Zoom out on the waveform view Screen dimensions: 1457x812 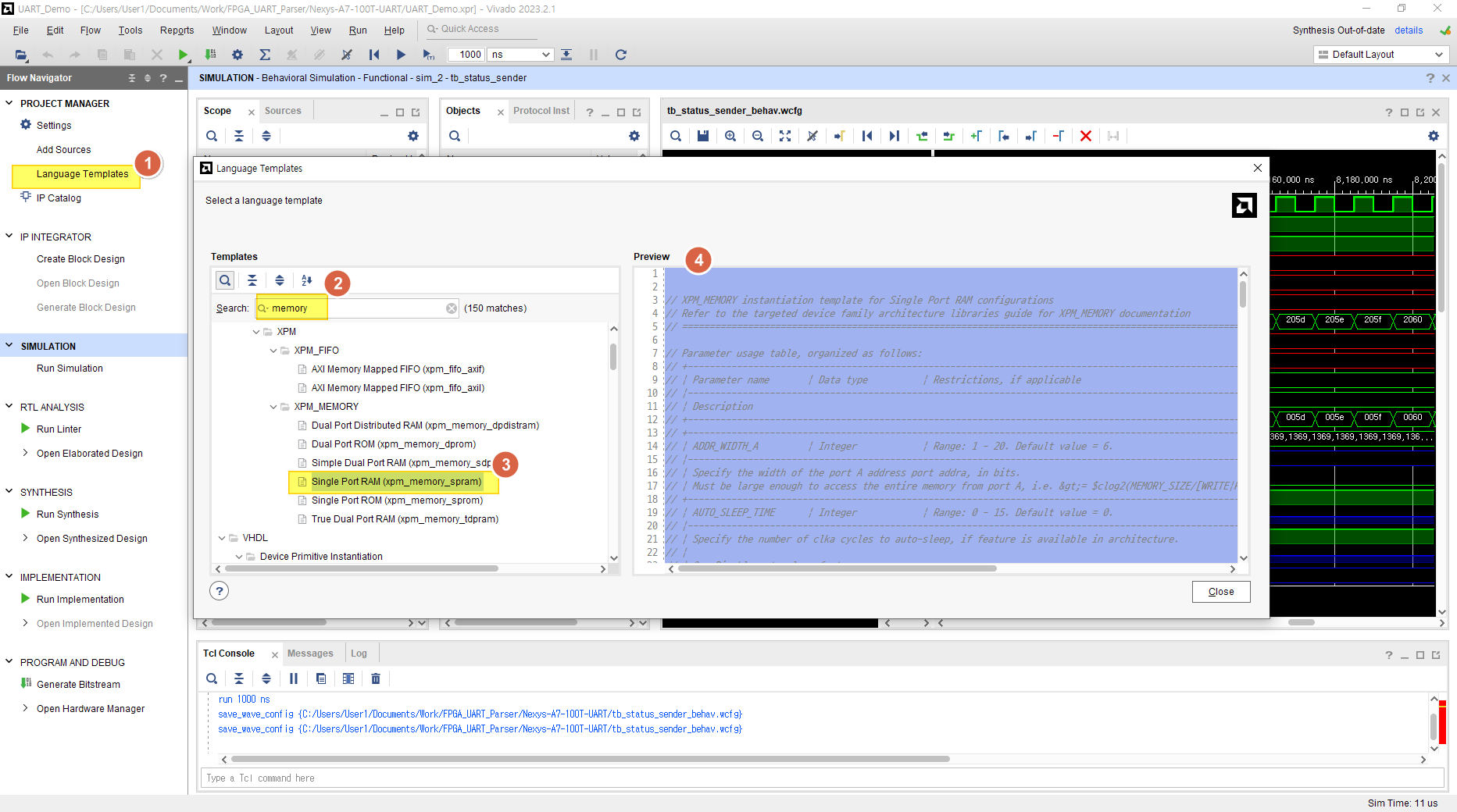click(758, 136)
